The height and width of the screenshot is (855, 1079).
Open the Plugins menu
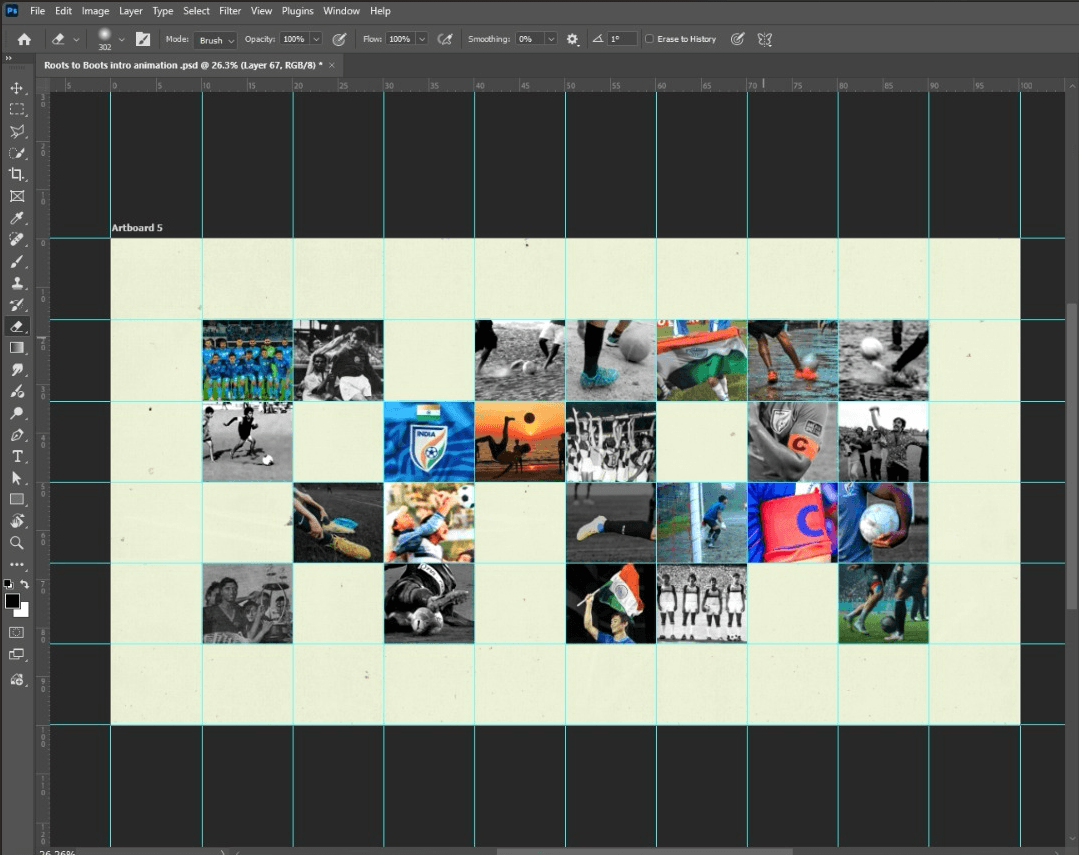[x=297, y=11]
